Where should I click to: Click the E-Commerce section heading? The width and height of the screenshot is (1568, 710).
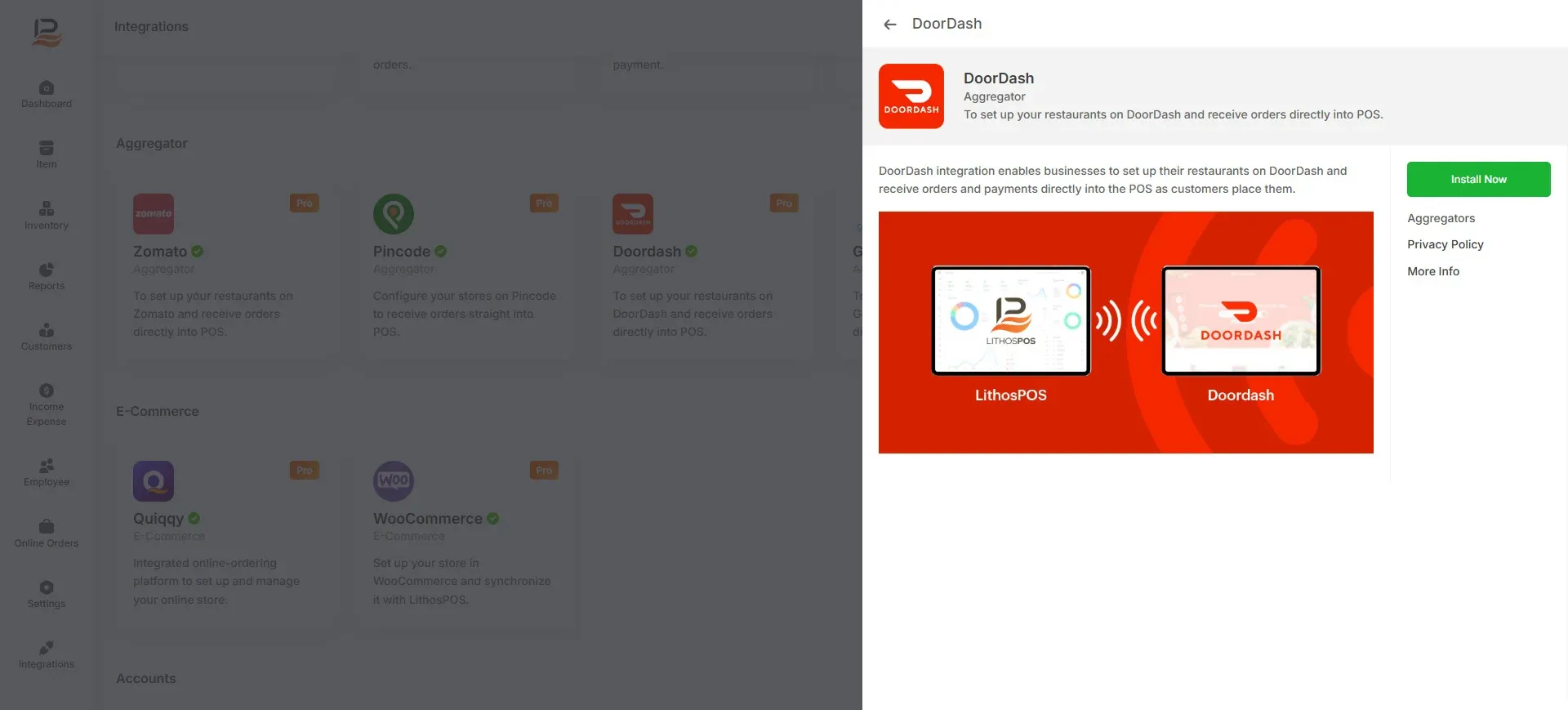tap(158, 412)
